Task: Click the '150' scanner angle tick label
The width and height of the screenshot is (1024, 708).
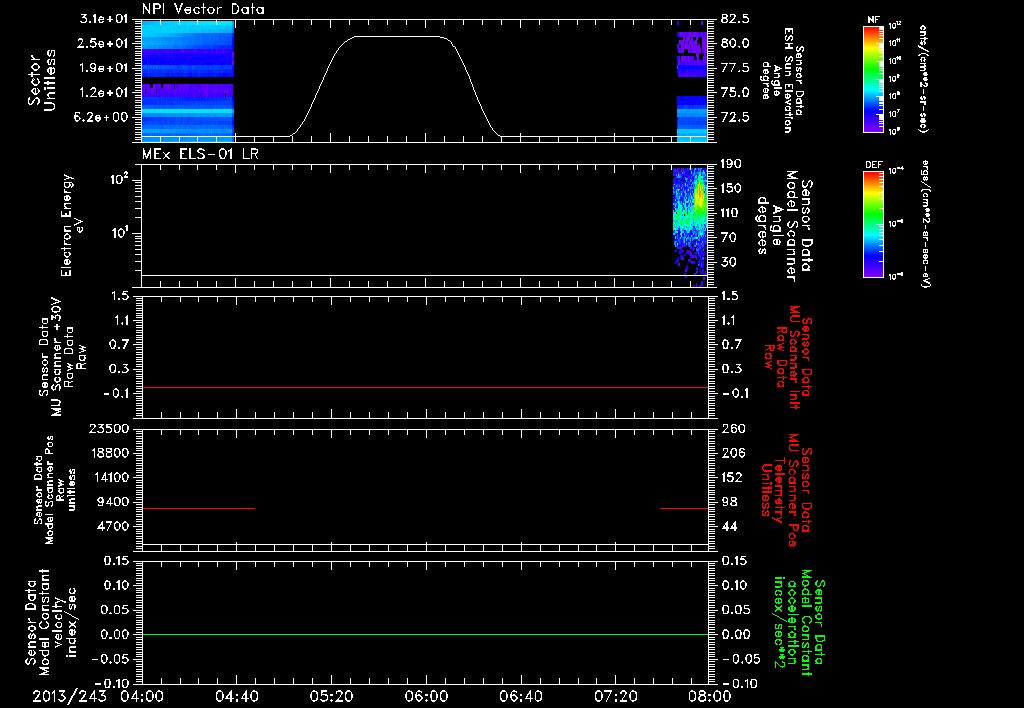Action: coord(731,189)
